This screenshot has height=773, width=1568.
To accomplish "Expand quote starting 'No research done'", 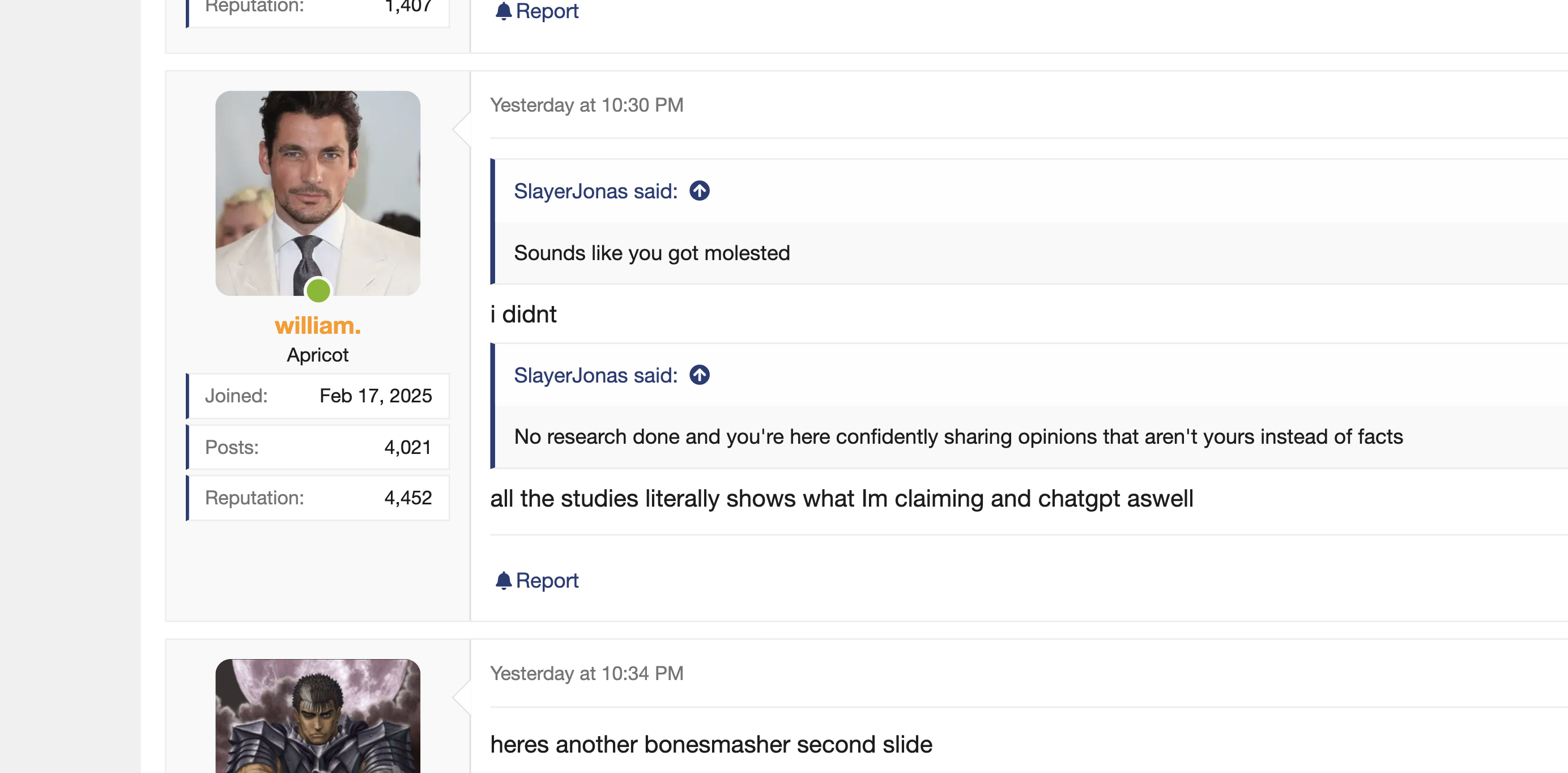I will click(x=957, y=437).
